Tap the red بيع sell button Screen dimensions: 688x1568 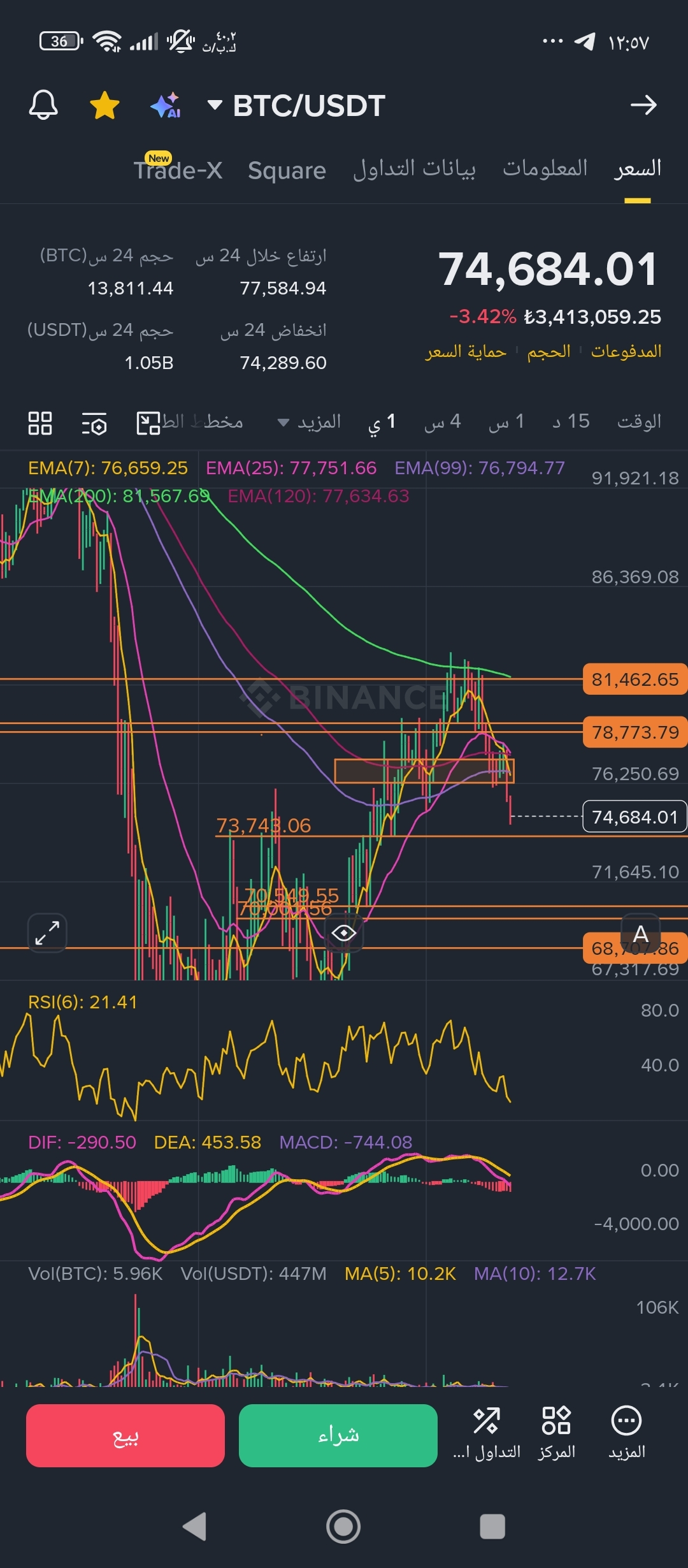tap(125, 1435)
